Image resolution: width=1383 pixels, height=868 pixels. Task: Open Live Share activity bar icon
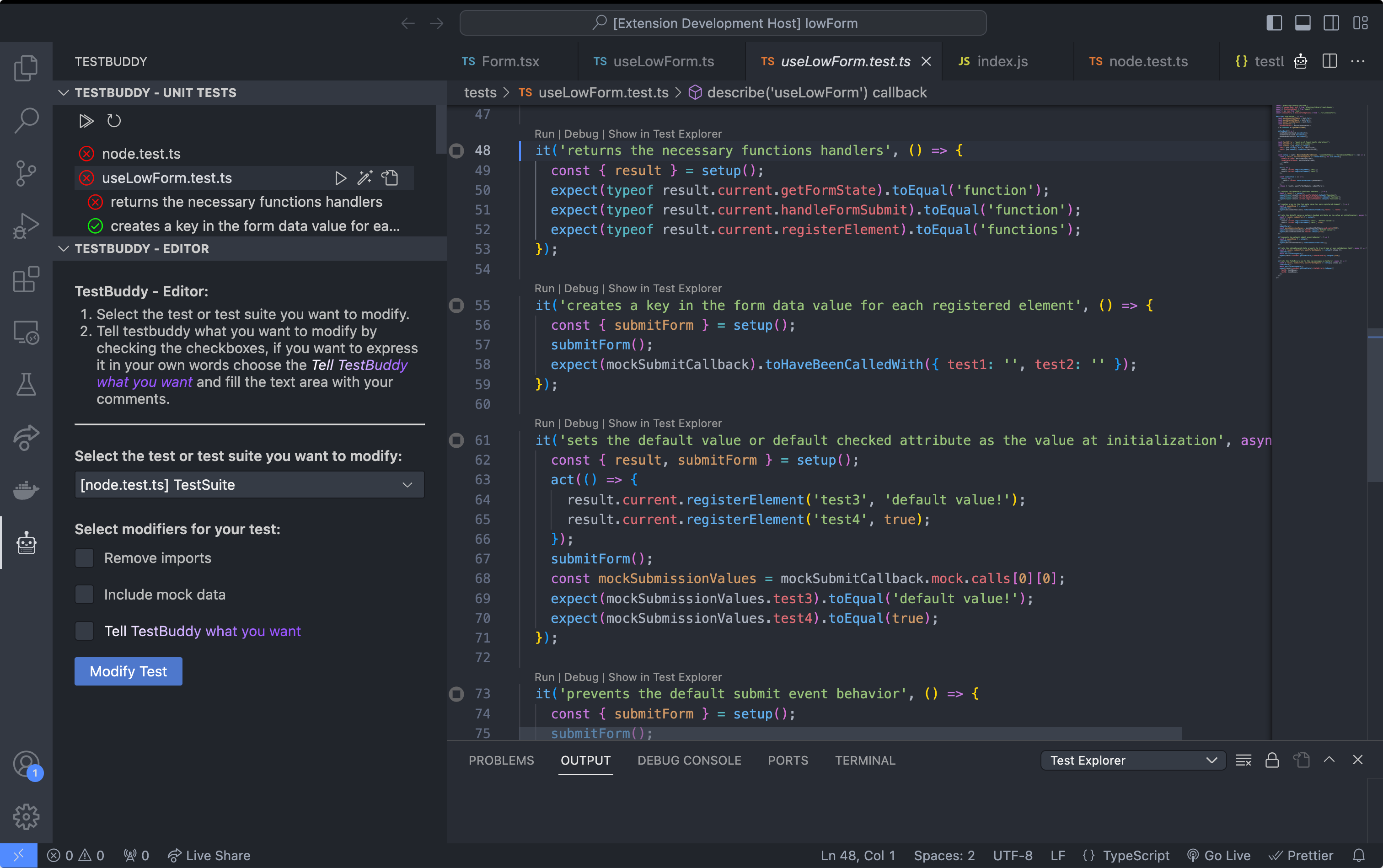pyautogui.click(x=26, y=438)
